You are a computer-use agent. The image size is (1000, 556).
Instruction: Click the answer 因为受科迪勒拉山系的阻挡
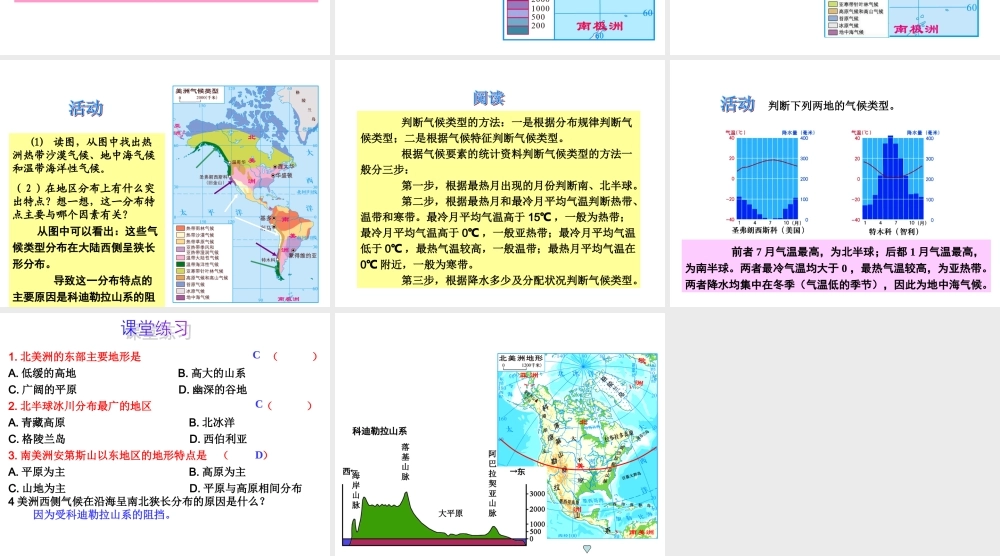click(x=102, y=515)
